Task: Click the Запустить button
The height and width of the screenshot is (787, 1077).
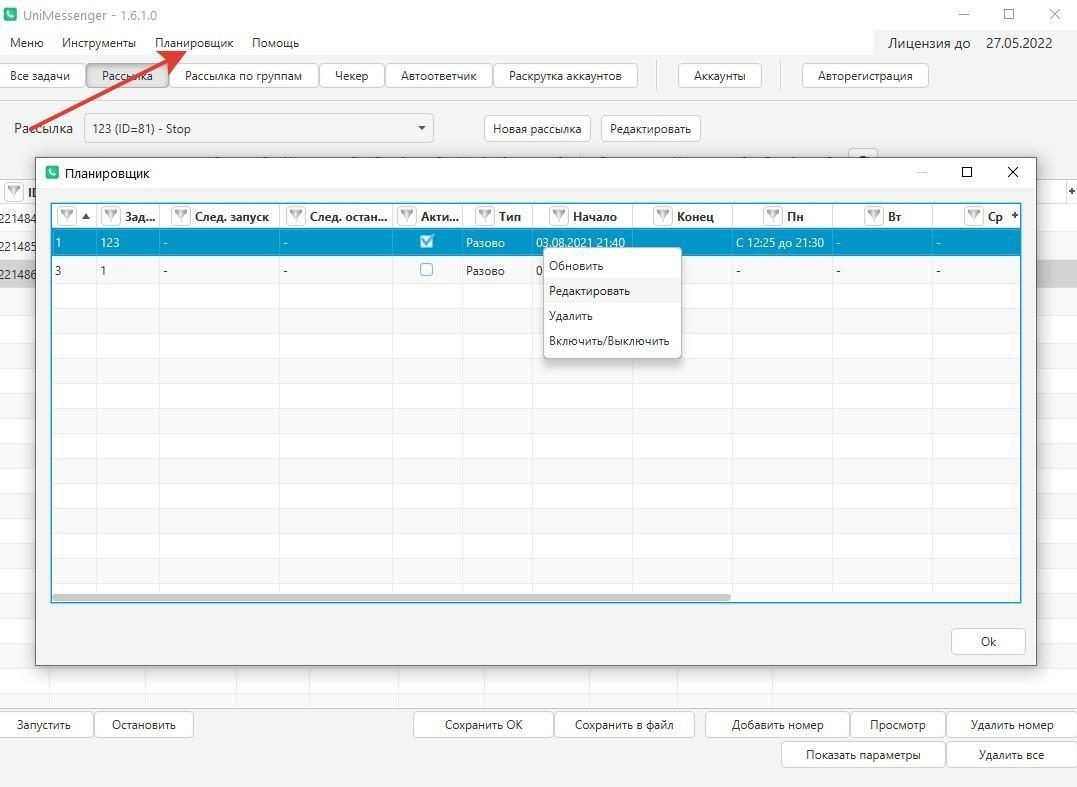Action: (x=43, y=725)
